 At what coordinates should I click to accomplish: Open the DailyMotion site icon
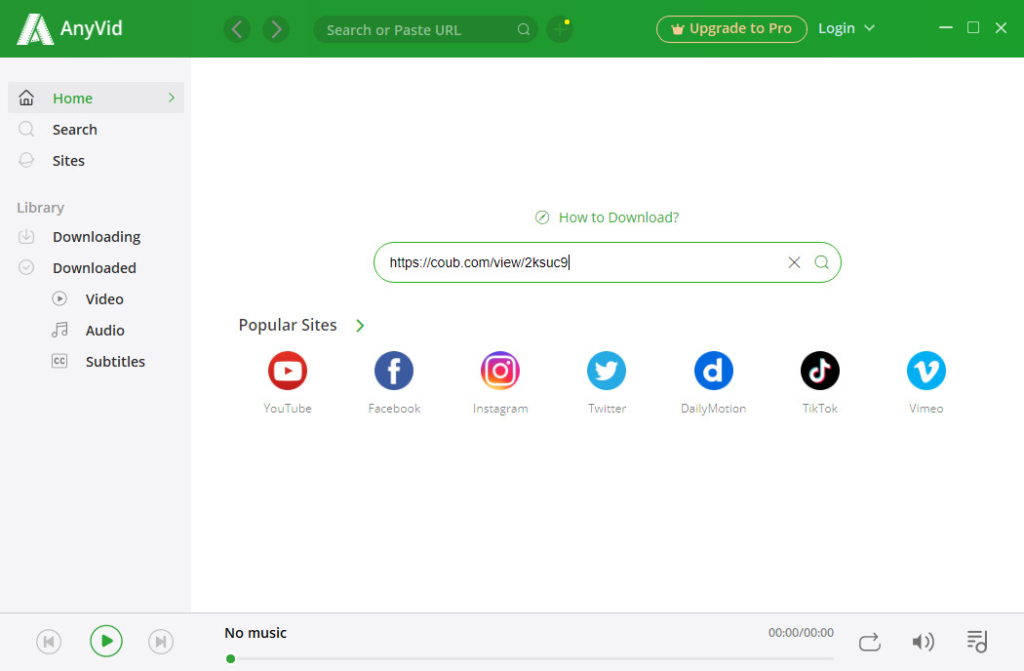tap(713, 370)
